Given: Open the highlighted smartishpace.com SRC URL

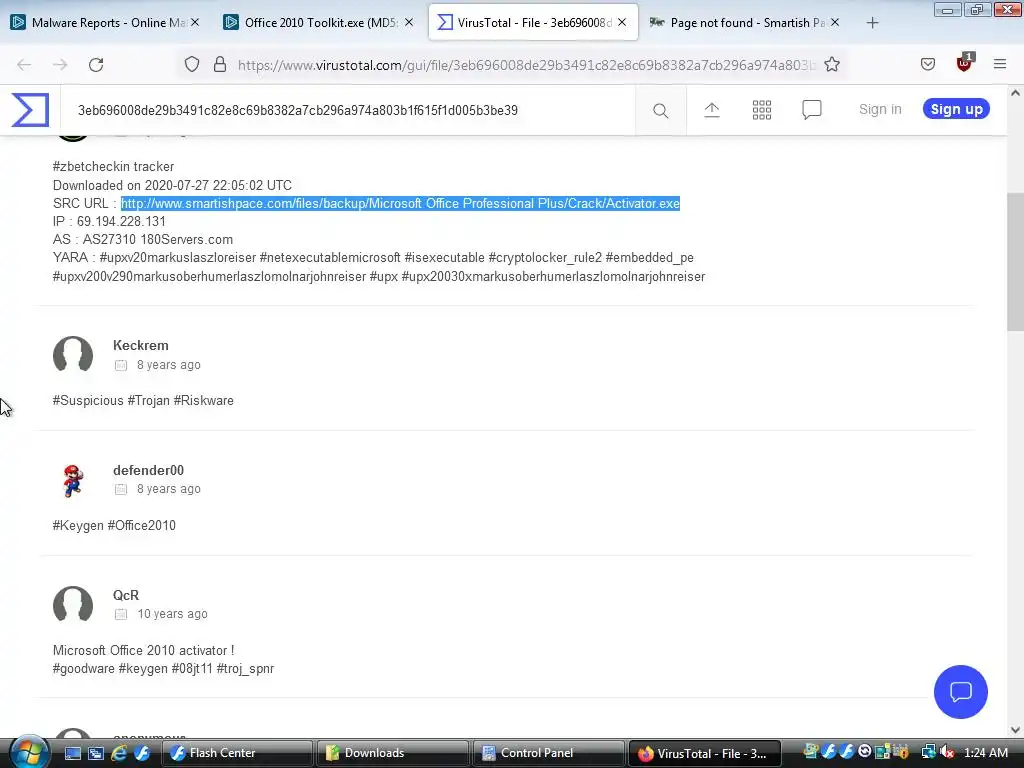Looking at the screenshot, I should point(400,204).
